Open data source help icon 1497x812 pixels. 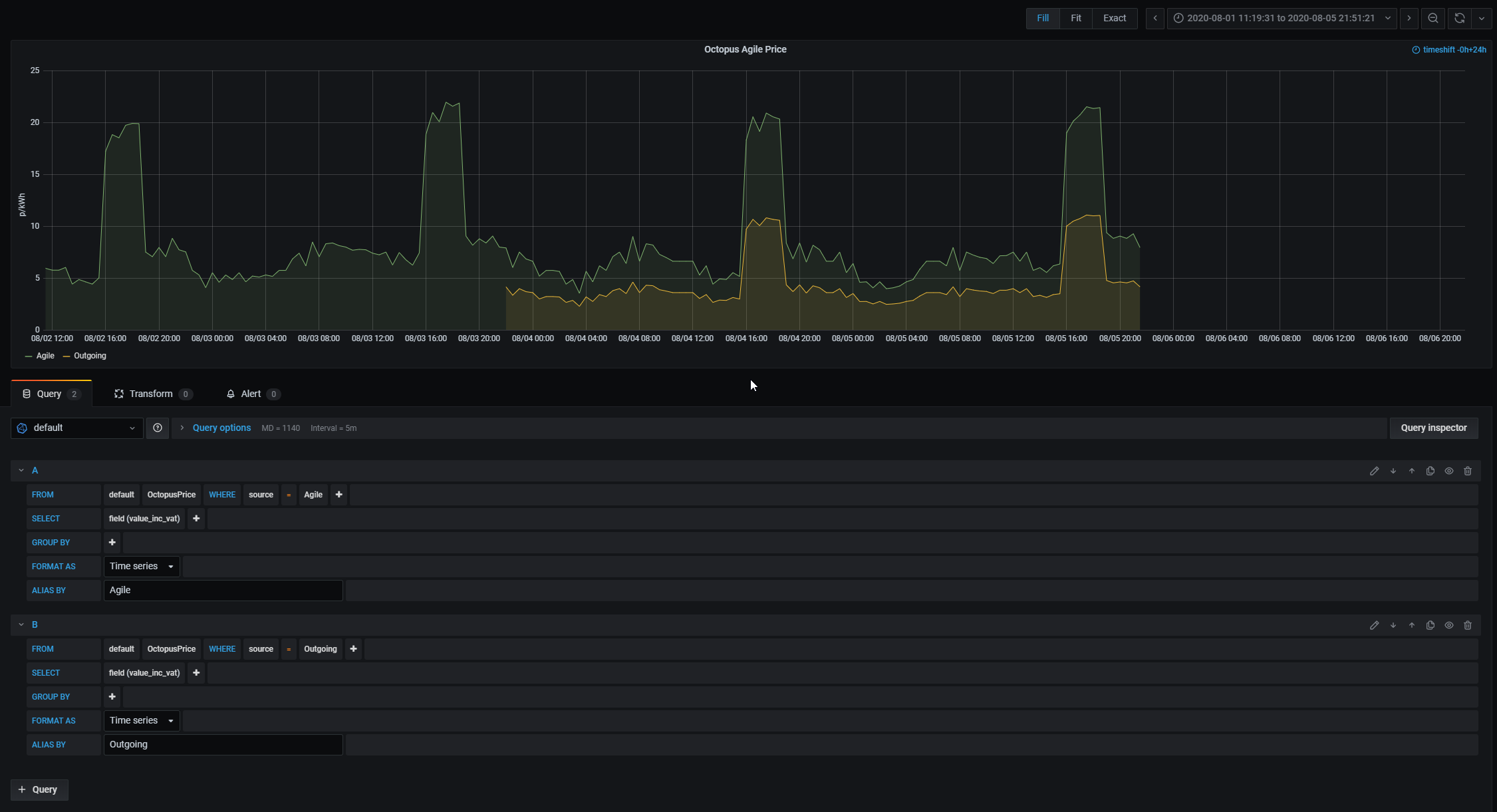158,428
